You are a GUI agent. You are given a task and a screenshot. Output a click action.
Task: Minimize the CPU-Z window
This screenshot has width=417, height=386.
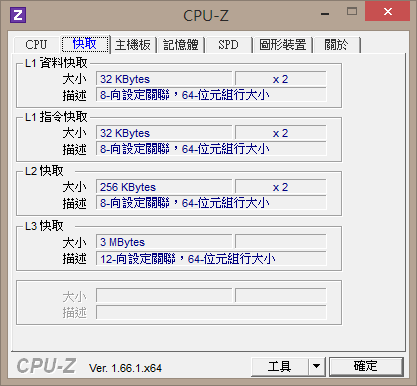325,13
